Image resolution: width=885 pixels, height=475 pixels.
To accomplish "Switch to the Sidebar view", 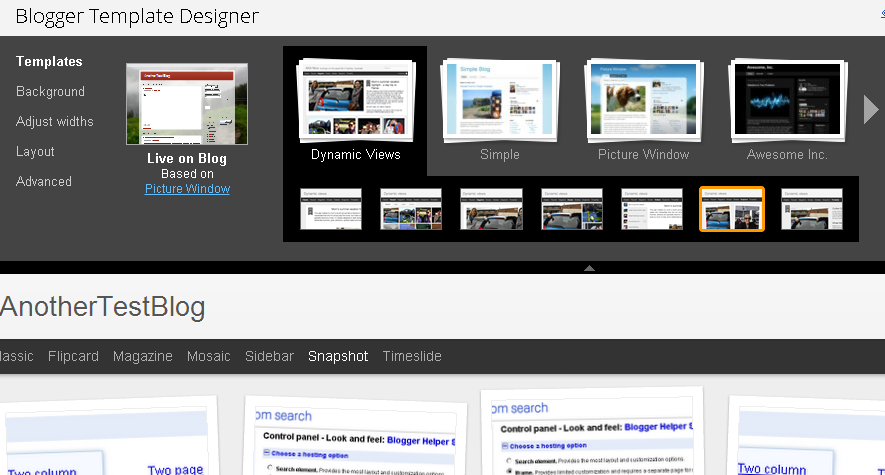I will [x=269, y=357].
